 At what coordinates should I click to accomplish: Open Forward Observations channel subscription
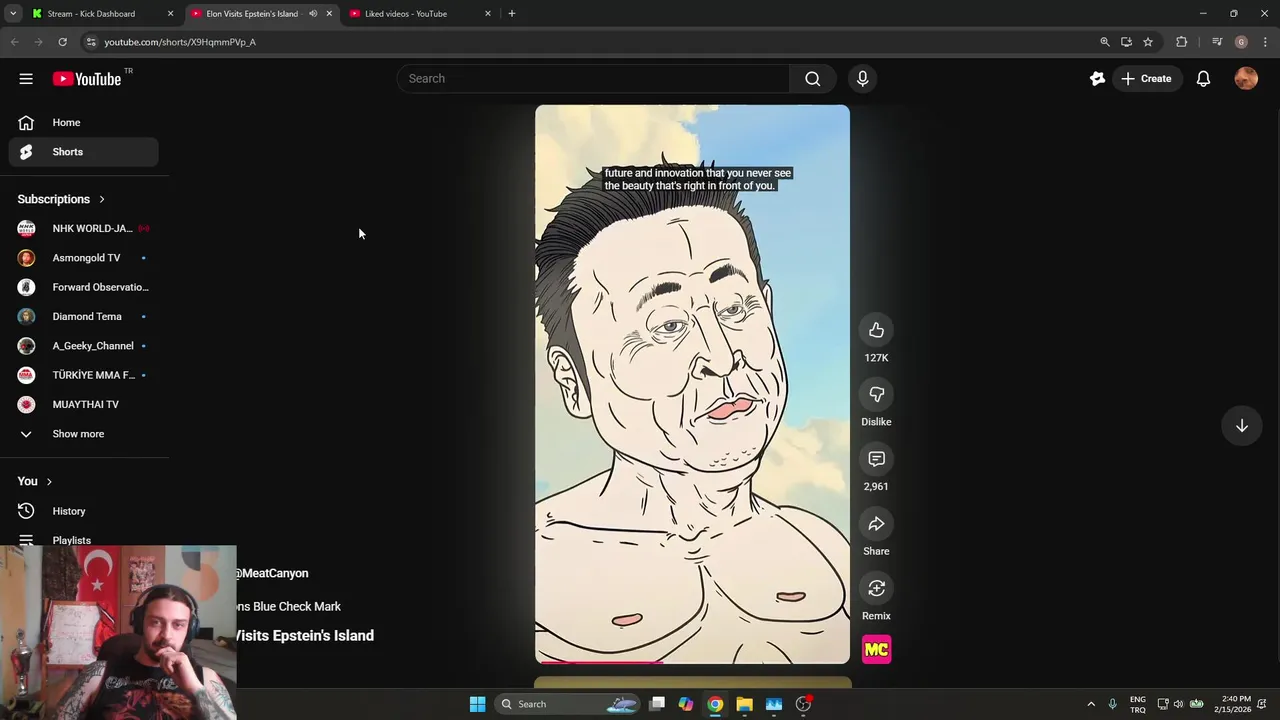coord(84,287)
